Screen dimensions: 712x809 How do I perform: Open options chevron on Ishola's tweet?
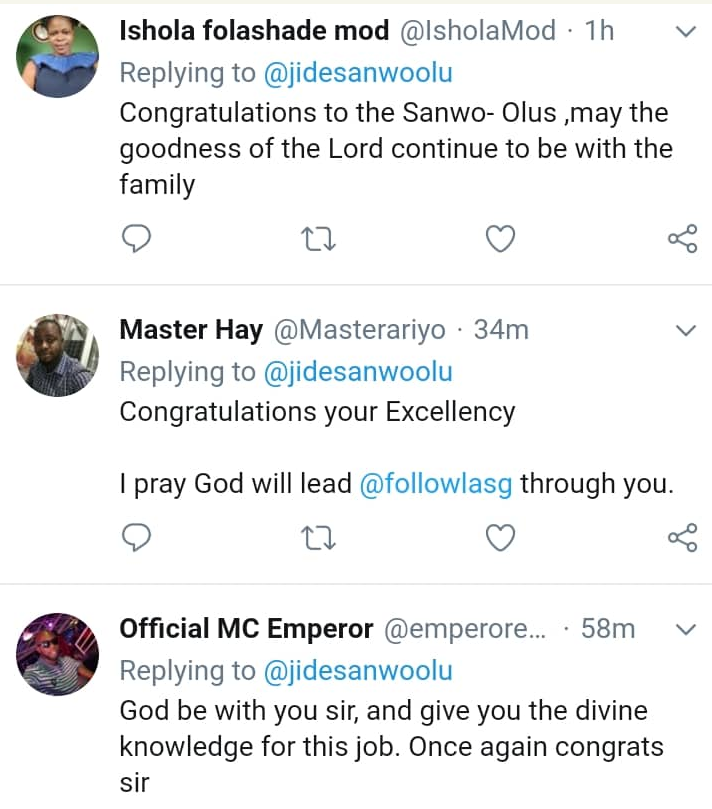[x=686, y=32]
